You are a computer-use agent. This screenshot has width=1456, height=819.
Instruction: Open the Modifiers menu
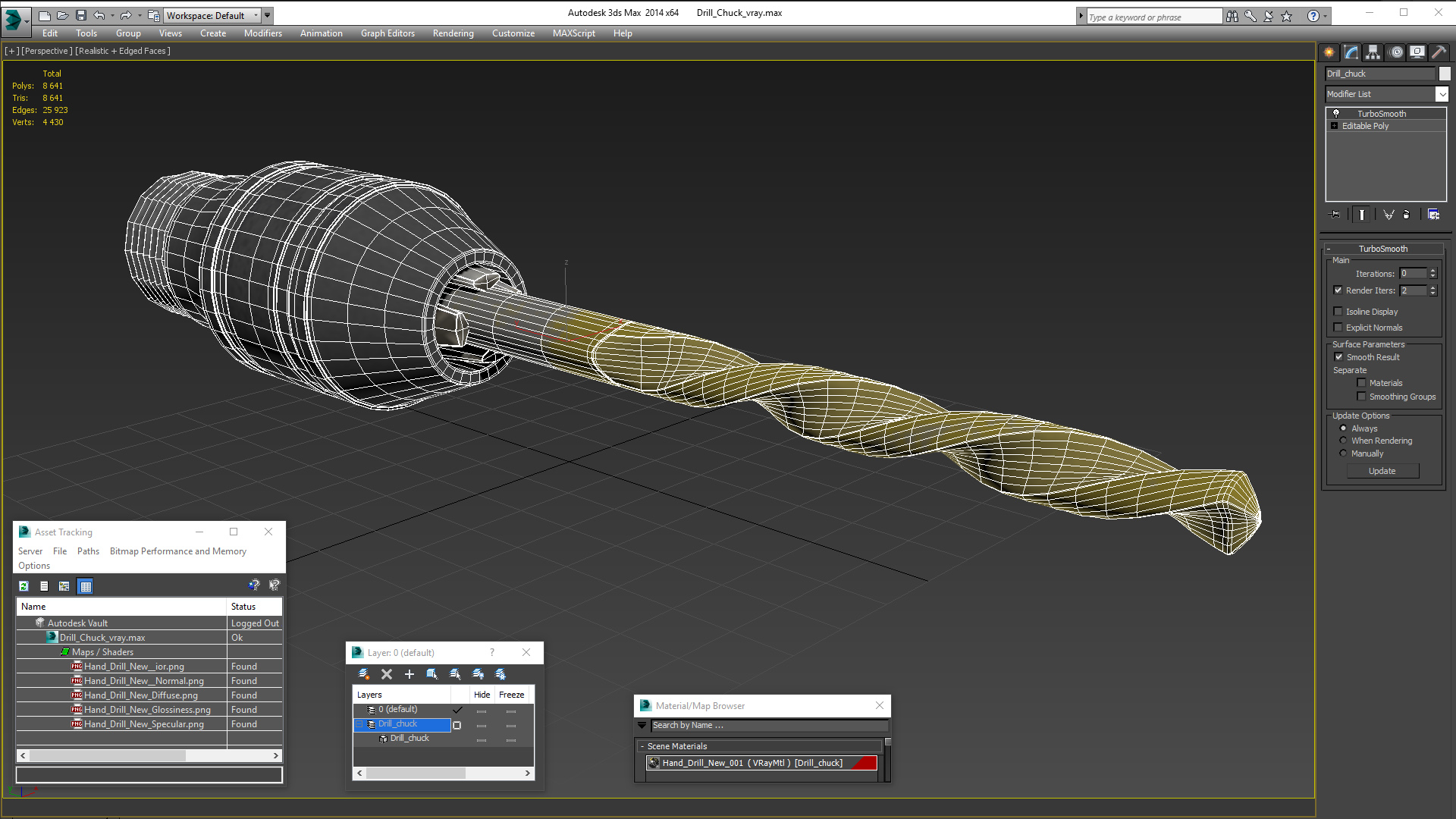coord(263,33)
